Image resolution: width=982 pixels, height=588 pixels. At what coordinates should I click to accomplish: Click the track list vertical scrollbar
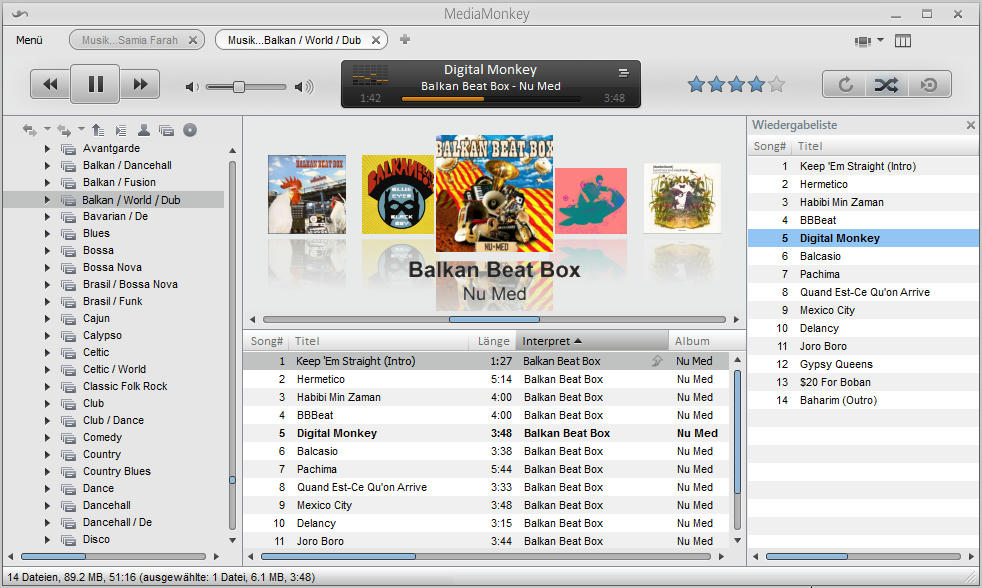point(737,431)
